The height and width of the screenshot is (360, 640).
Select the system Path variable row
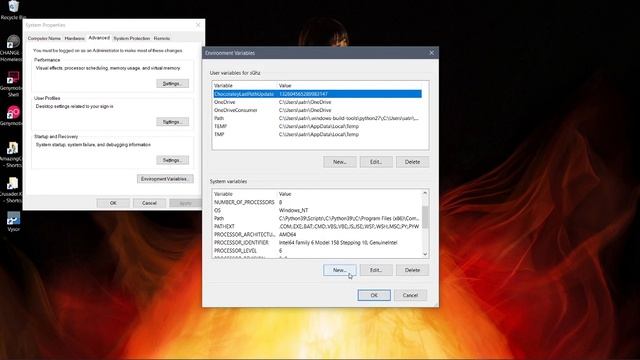[317, 218]
